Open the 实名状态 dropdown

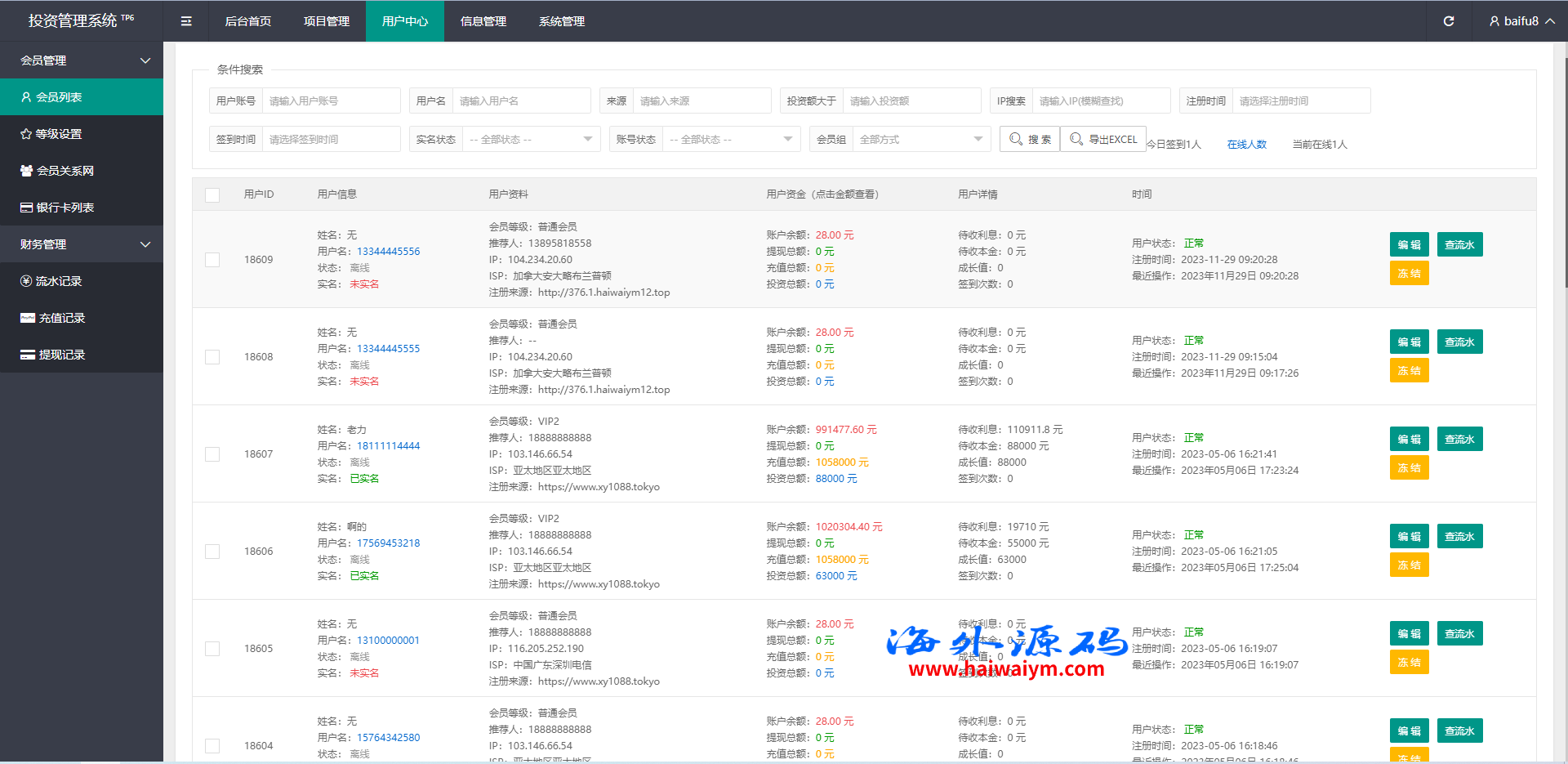coord(531,140)
